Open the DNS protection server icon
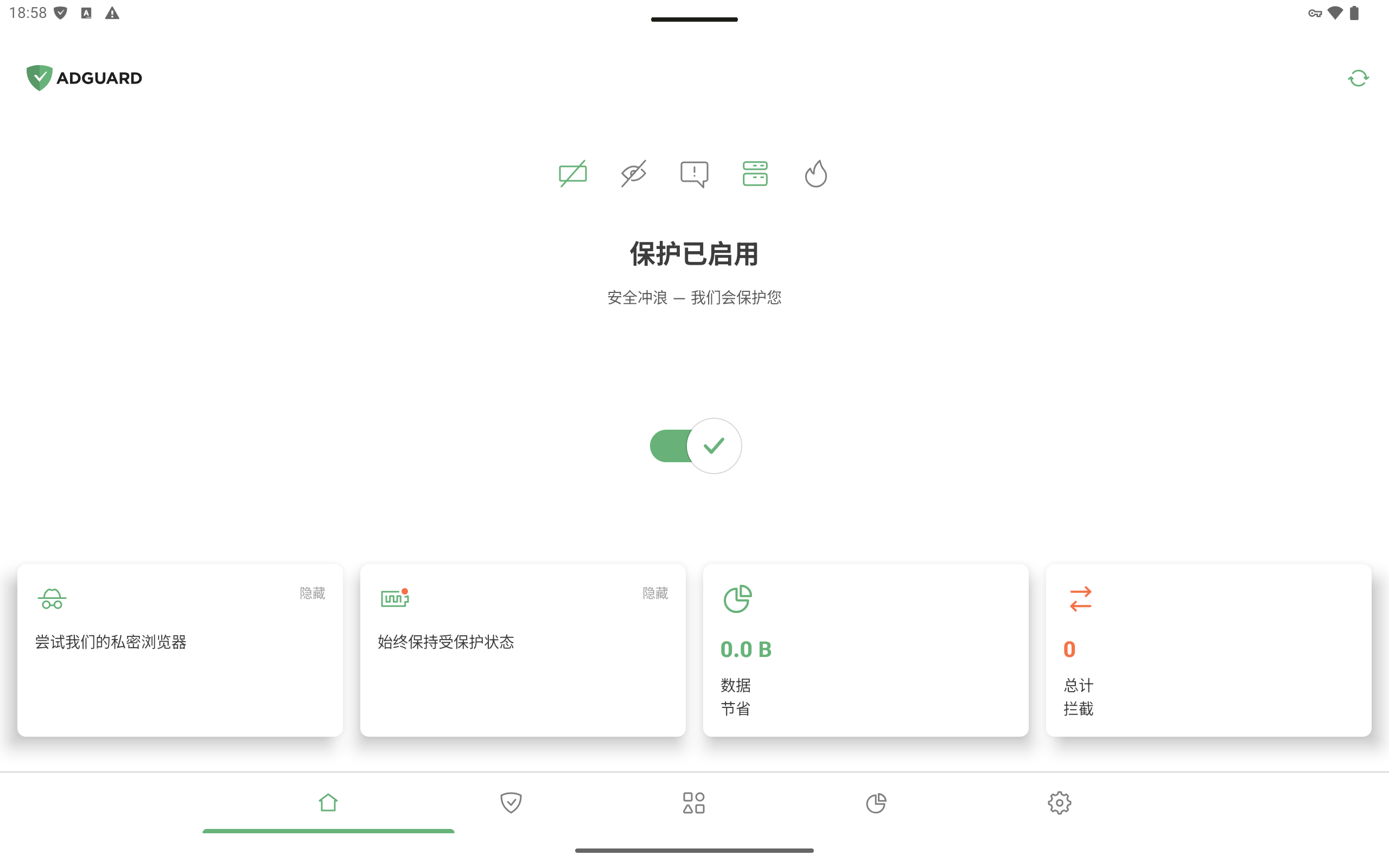The width and height of the screenshot is (1389, 868). pyautogui.click(x=755, y=174)
